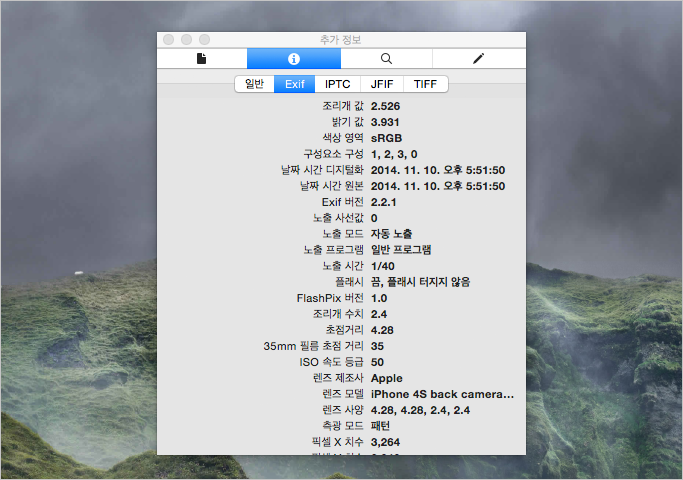Click the 자동 노출 value

391,234
